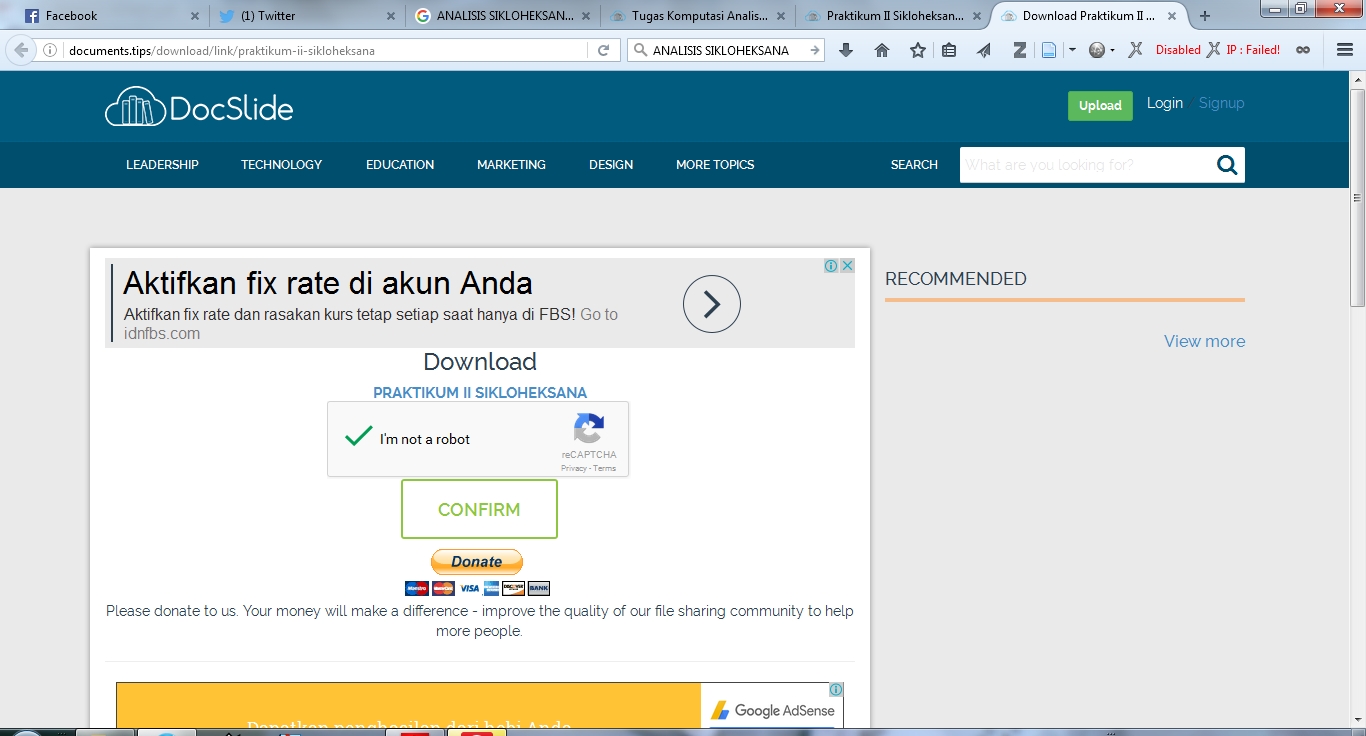Expand the MORE TOPICS menu
Viewport: 1366px width, 736px height.
pos(714,165)
